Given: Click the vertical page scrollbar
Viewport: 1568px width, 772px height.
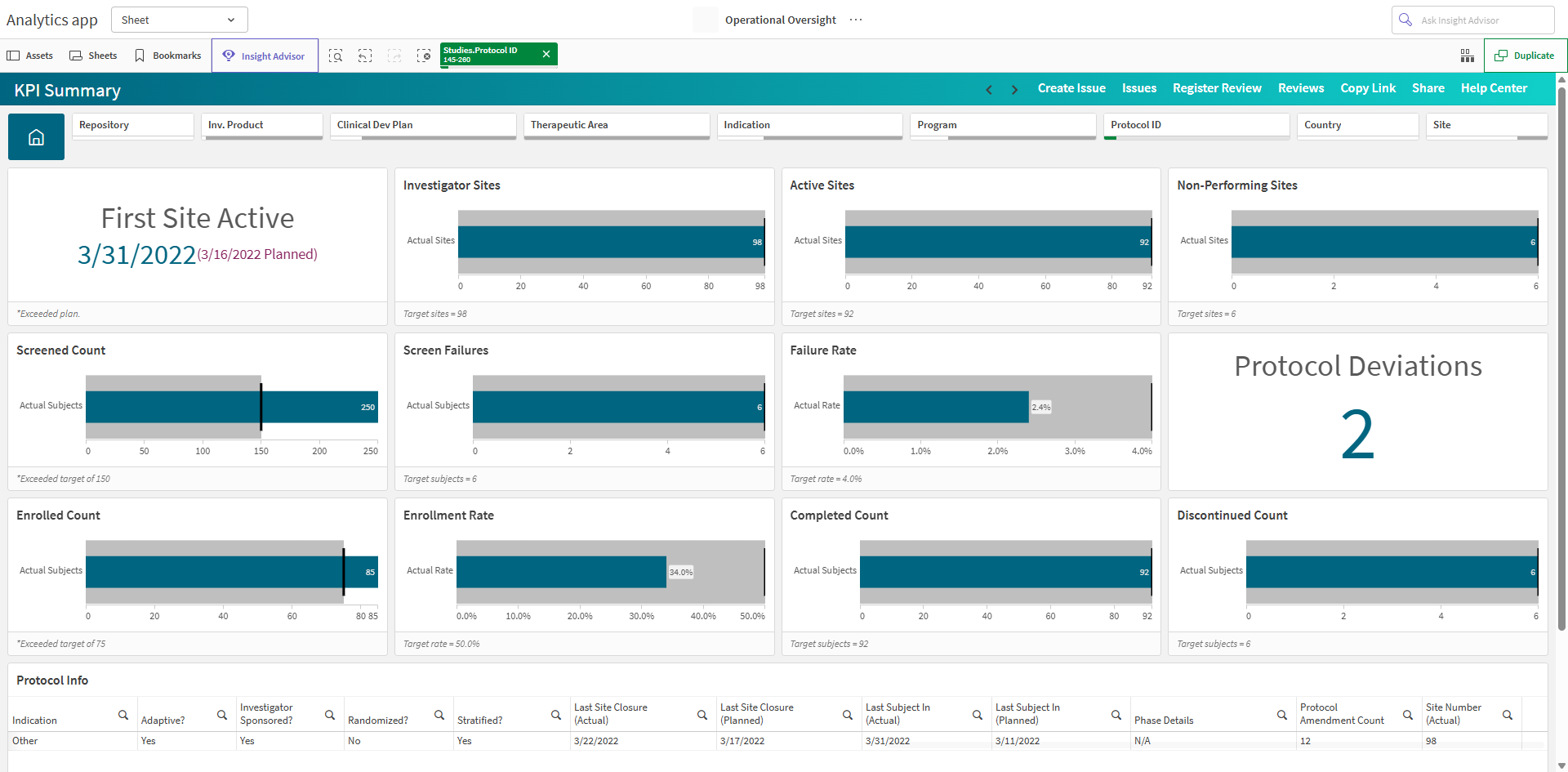Looking at the screenshot, I should pyautogui.click(x=1561, y=358).
